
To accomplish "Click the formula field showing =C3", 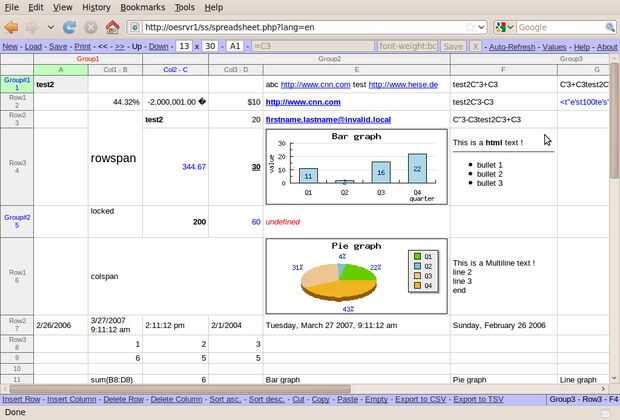I will tap(312, 46).
